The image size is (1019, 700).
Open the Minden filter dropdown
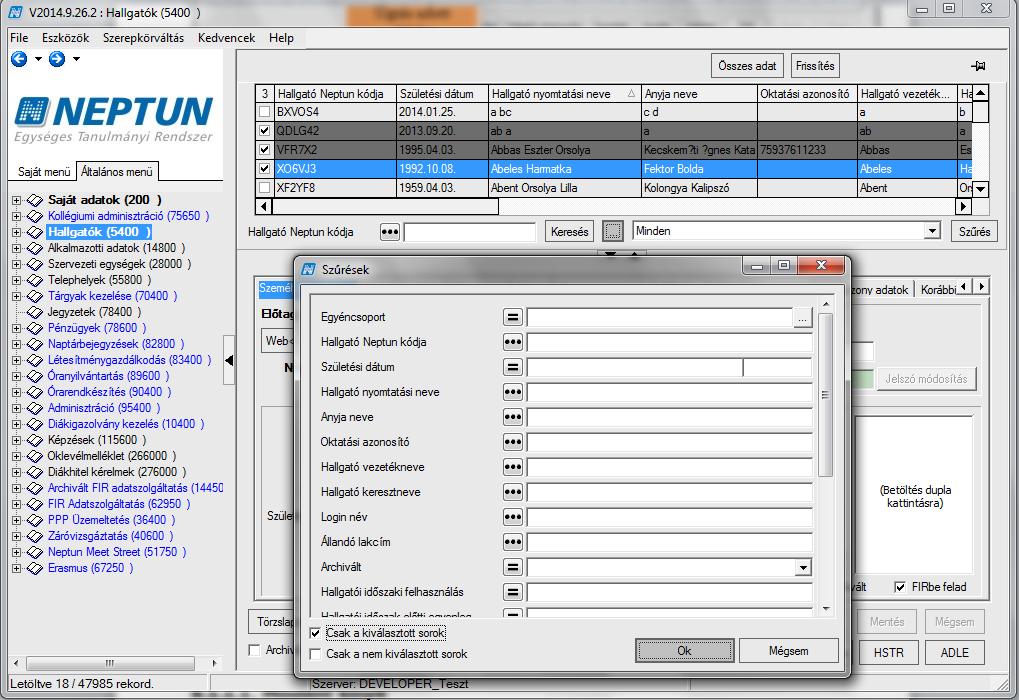pyautogui.click(x=933, y=231)
